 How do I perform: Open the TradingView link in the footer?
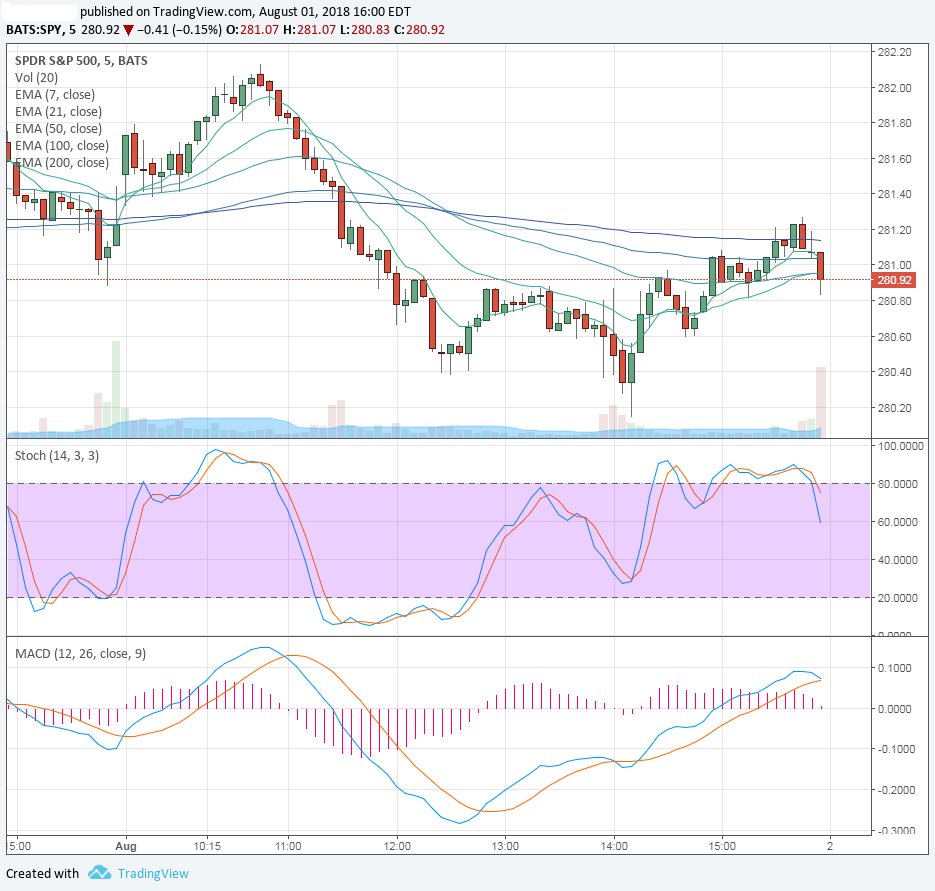tap(153, 874)
